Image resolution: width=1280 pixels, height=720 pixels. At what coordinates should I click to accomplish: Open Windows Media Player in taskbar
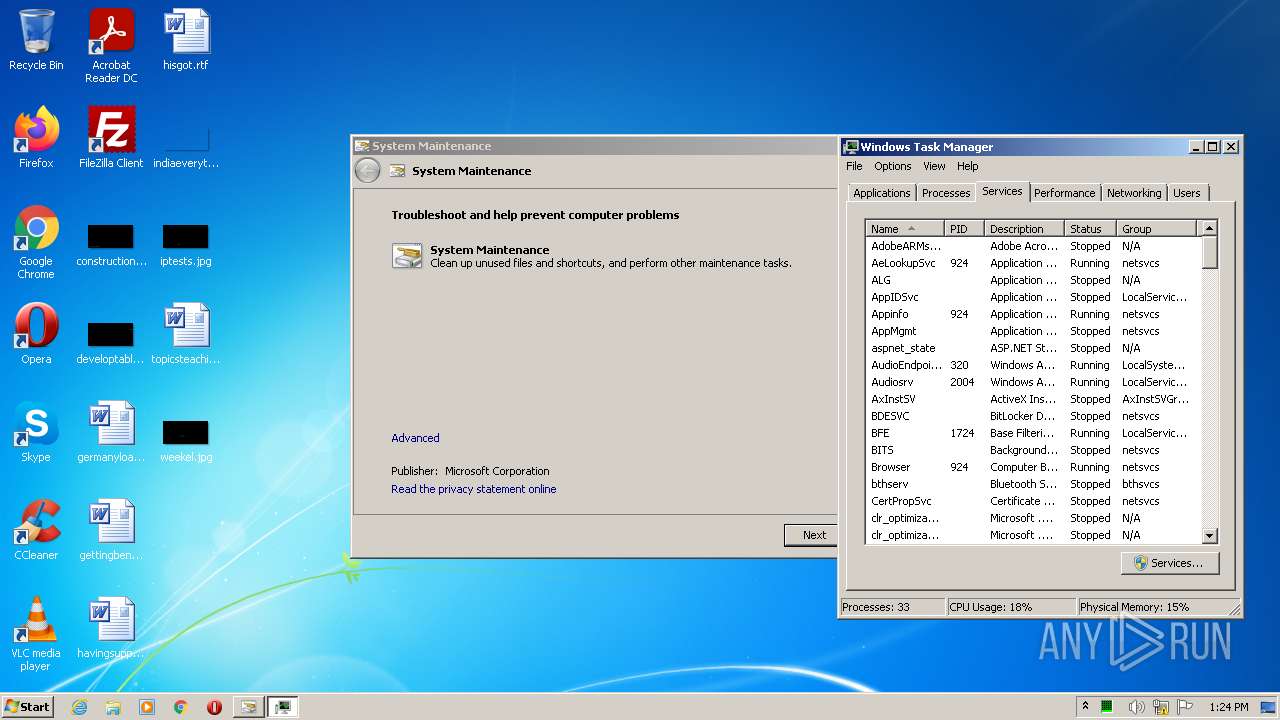[x=147, y=707]
